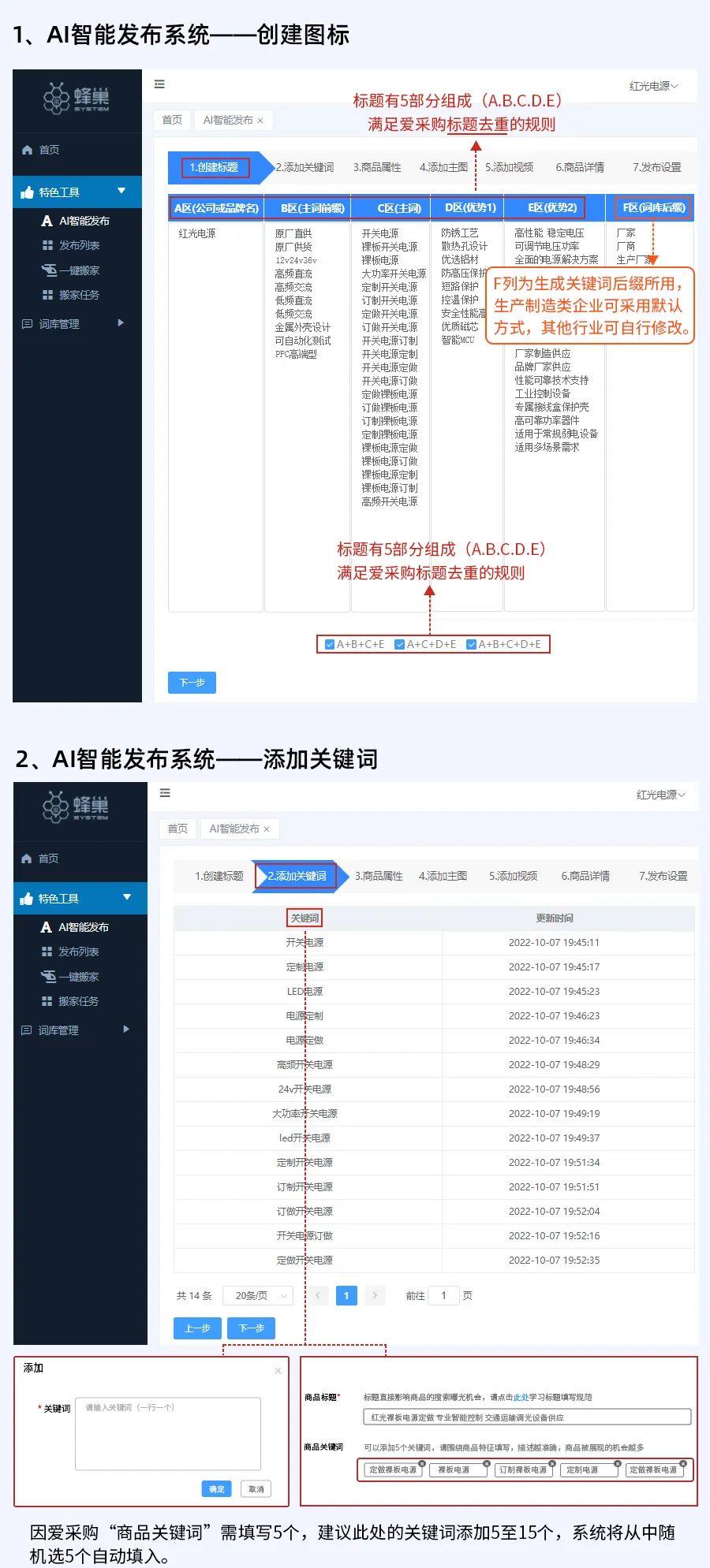Screen dimensions: 710x1568
Task: Expand 词库管理 arrow in 创建图标 sidebar
Action: click(x=121, y=322)
